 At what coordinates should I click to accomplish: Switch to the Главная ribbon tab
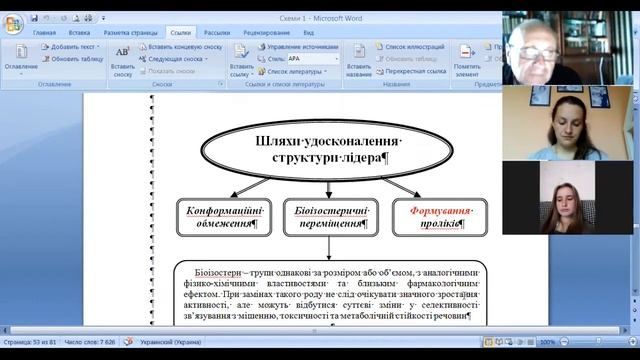(44, 33)
